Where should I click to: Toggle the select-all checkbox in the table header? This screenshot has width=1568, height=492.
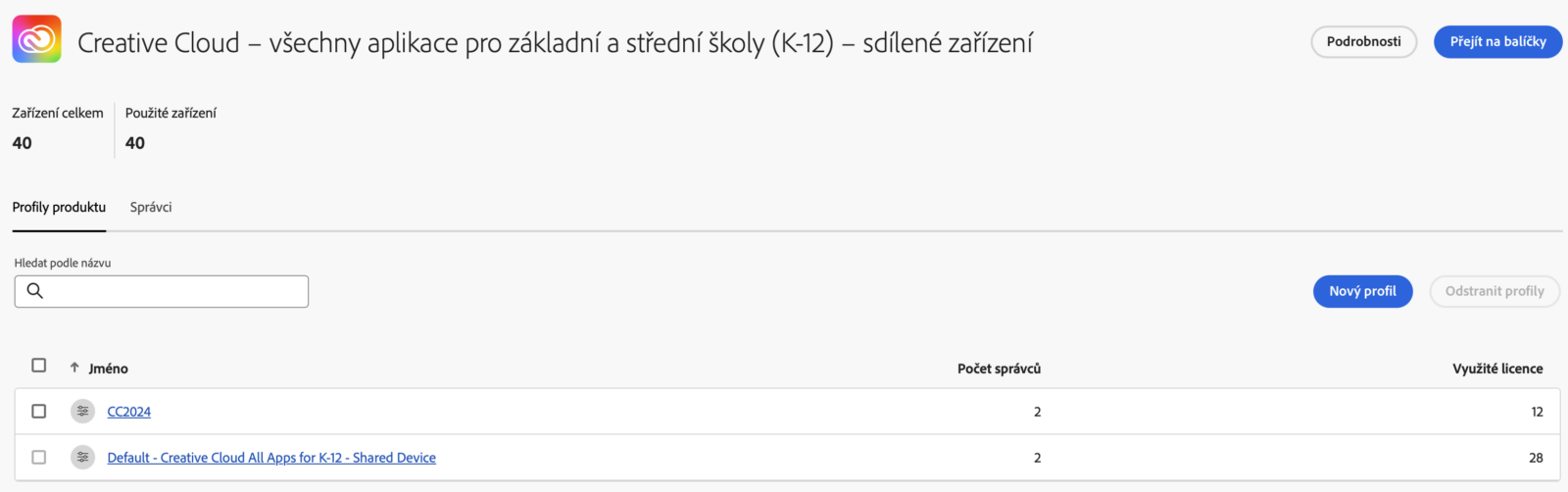point(39,366)
